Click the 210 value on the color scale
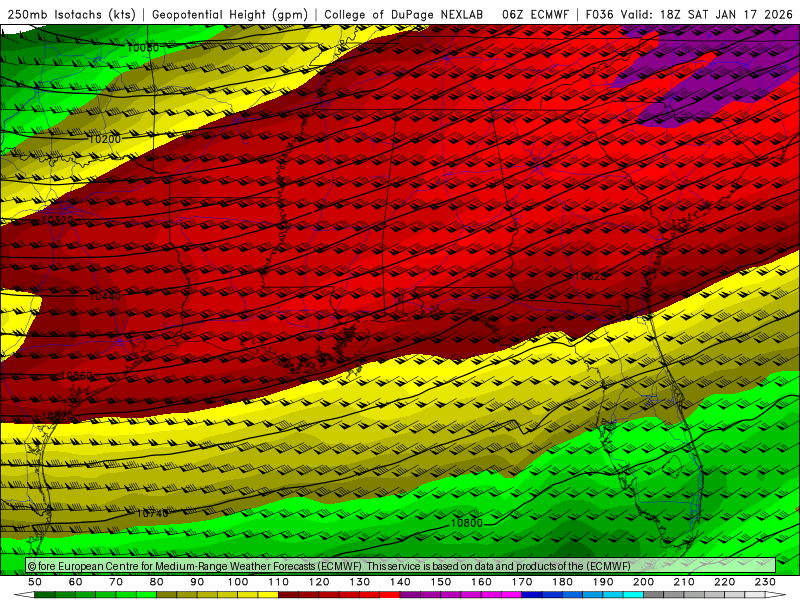Screen dimensions: 800x600 [684, 582]
